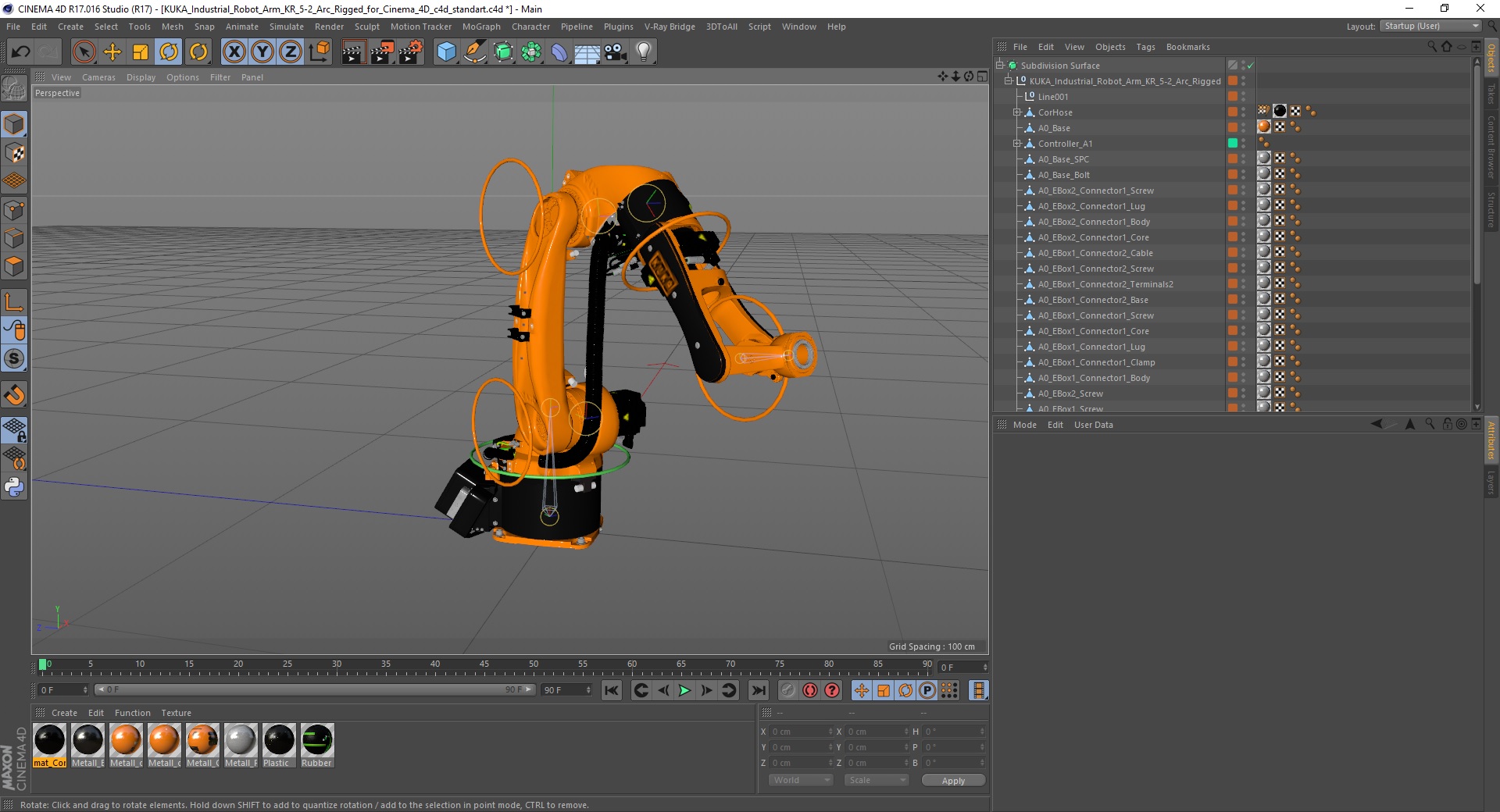Click the Record Active Objects button
The width and height of the screenshot is (1500, 812).
point(787,690)
